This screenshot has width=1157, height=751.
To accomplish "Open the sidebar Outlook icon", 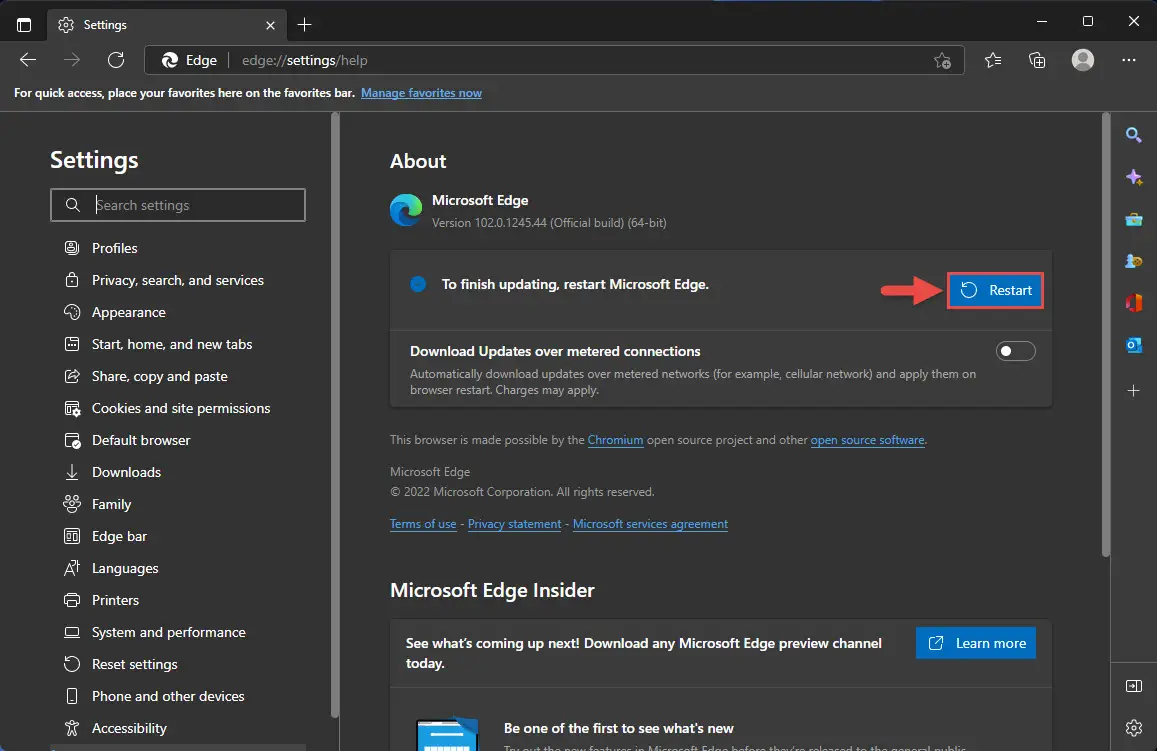I will [x=1134, y=345].
